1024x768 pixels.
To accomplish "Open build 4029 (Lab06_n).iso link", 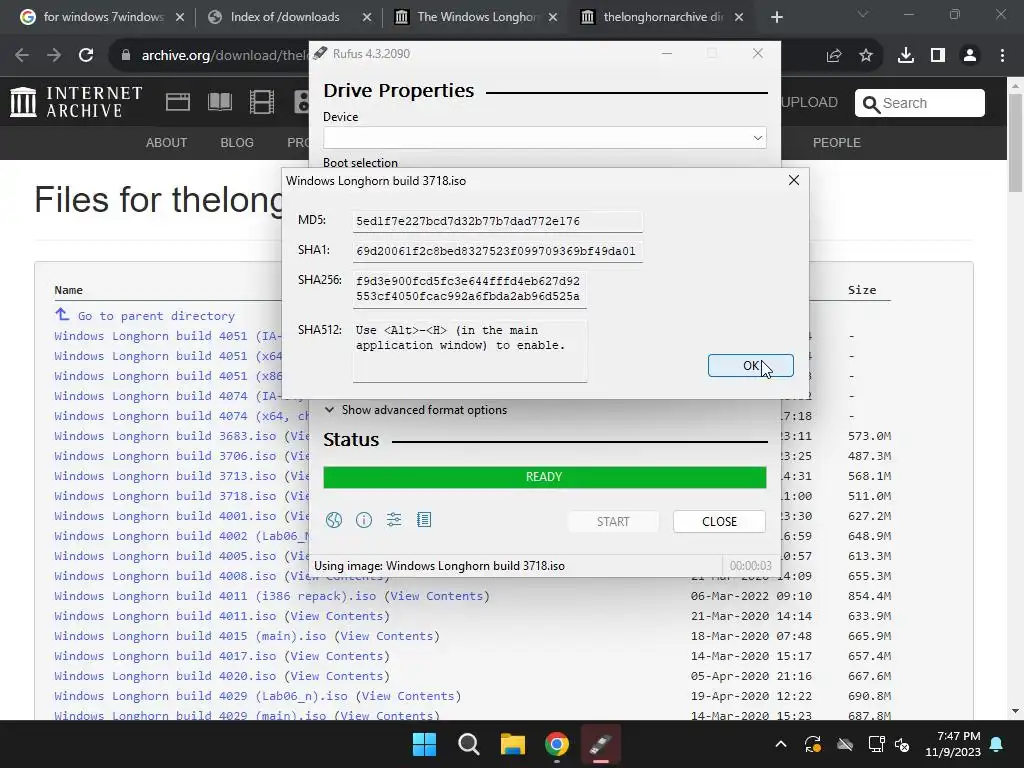I will point(201,696).
